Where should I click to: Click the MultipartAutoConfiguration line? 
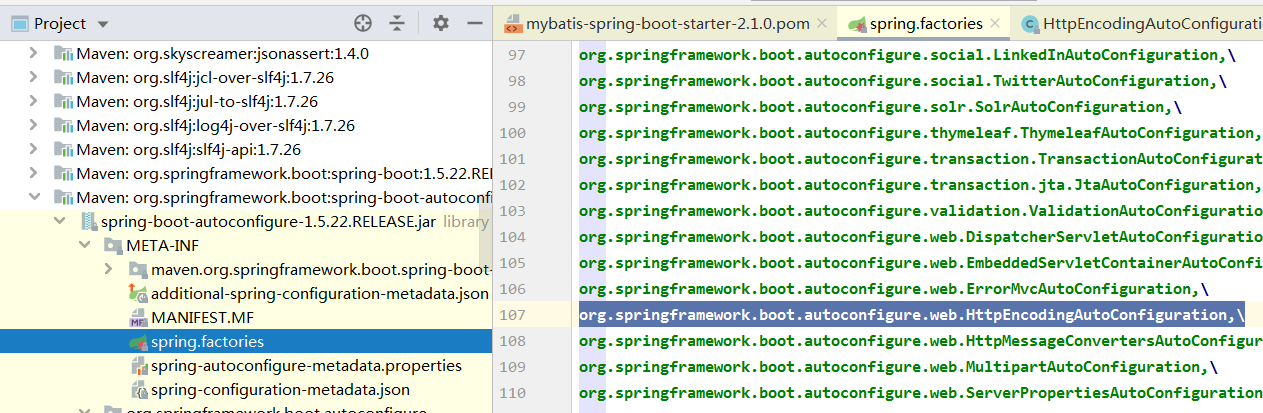tap(898, 367)
